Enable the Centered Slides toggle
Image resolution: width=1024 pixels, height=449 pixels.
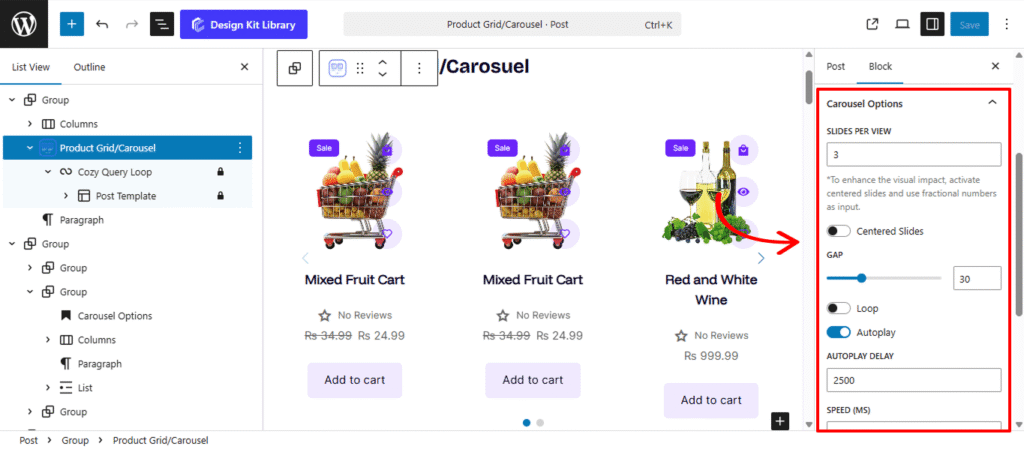point(839,231)
